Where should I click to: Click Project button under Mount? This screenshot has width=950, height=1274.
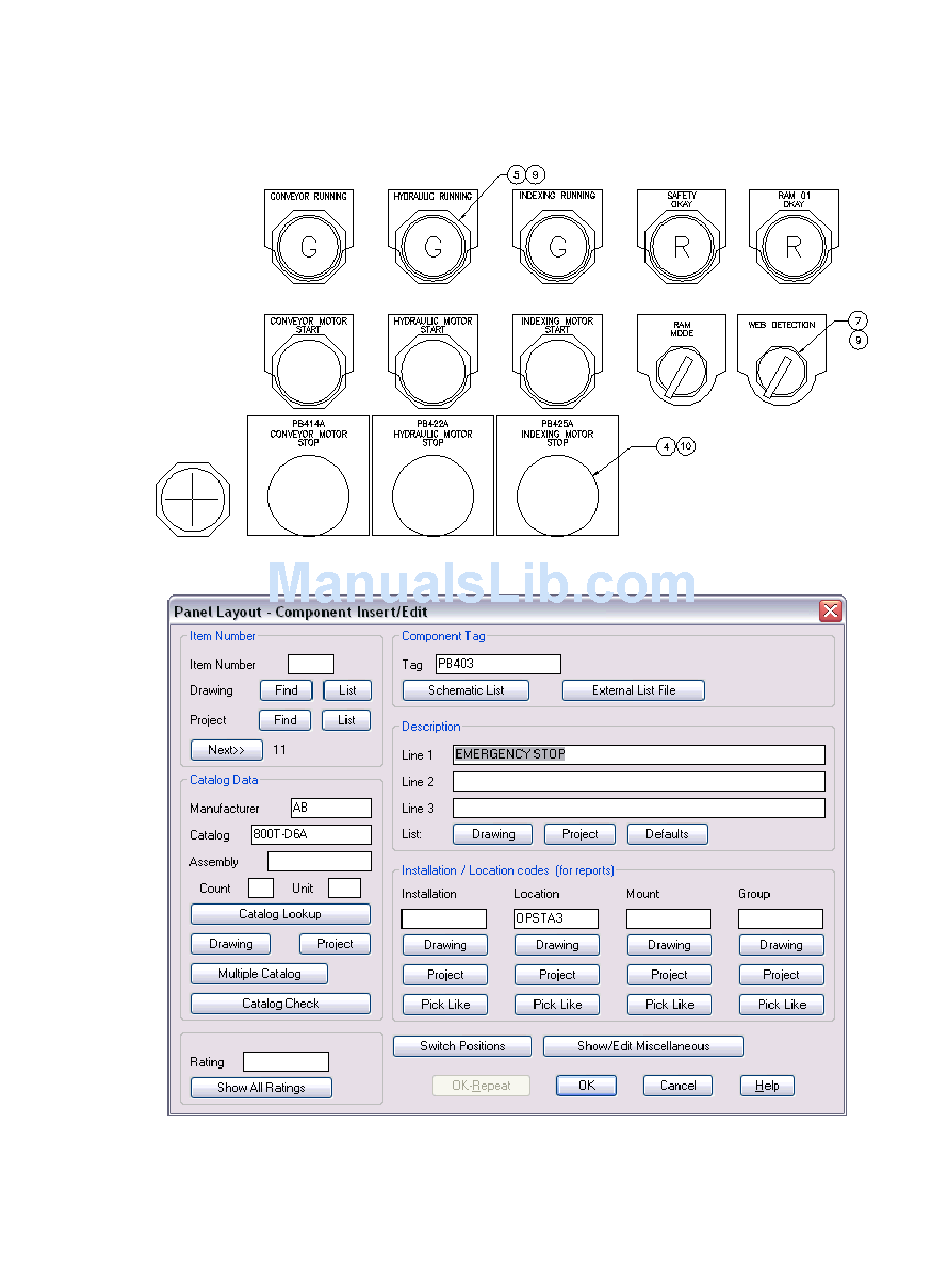669,975
